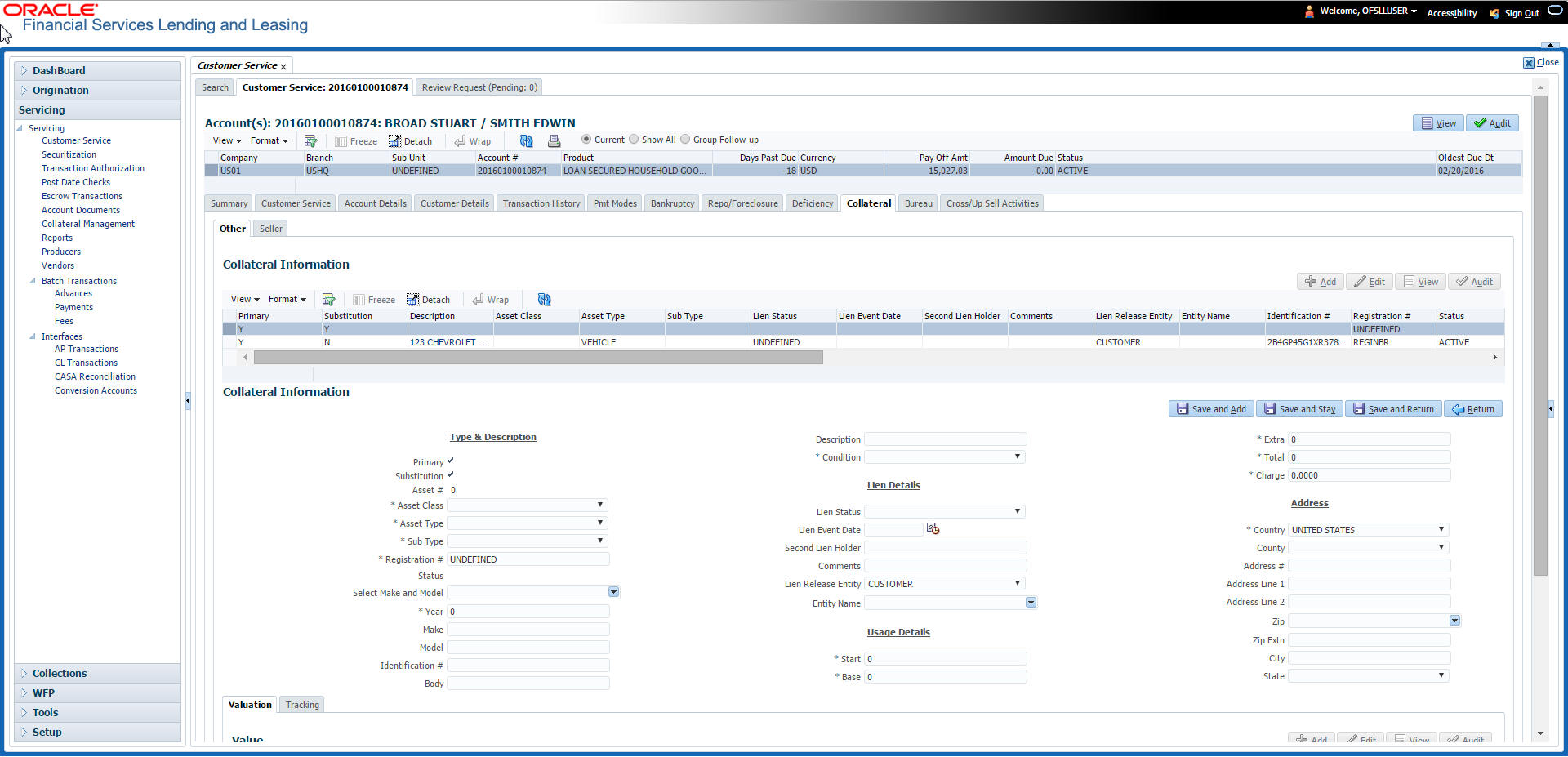Click the Return button
1568x757 pixels.
1473,409
